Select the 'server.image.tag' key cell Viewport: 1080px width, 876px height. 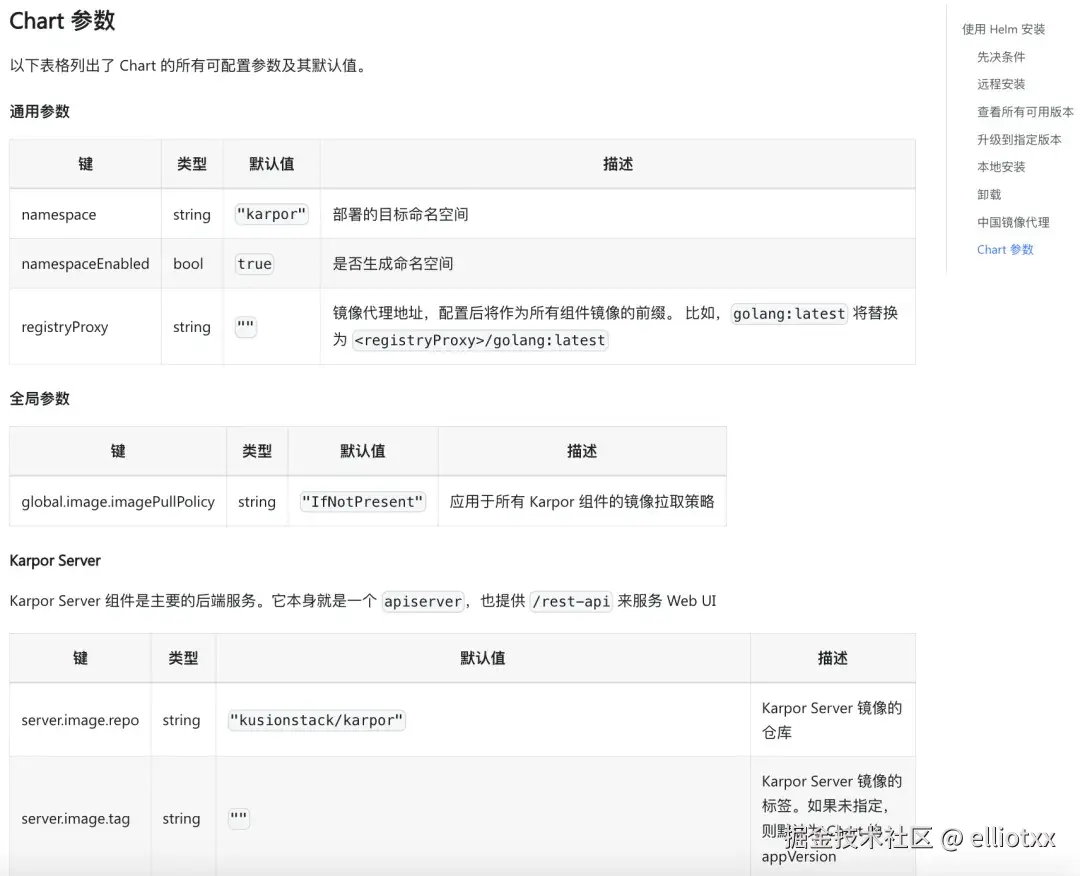80,819
